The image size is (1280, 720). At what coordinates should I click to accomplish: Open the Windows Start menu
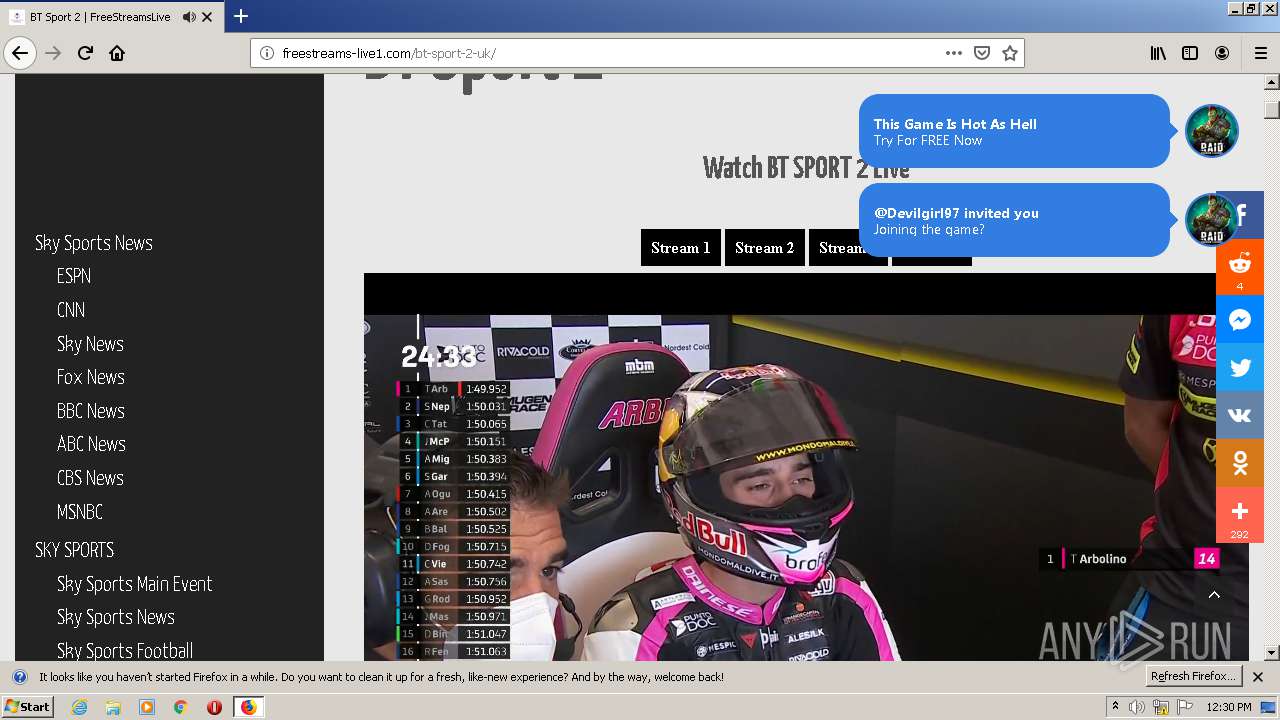[27, 707]
